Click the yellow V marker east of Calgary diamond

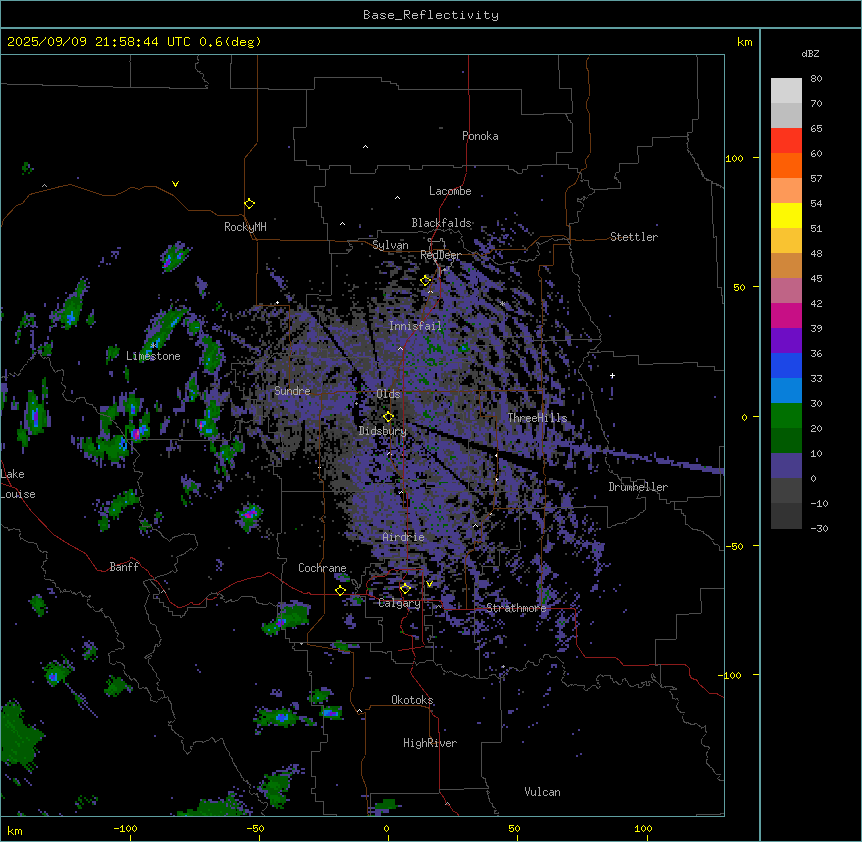(x=429, y=584)
